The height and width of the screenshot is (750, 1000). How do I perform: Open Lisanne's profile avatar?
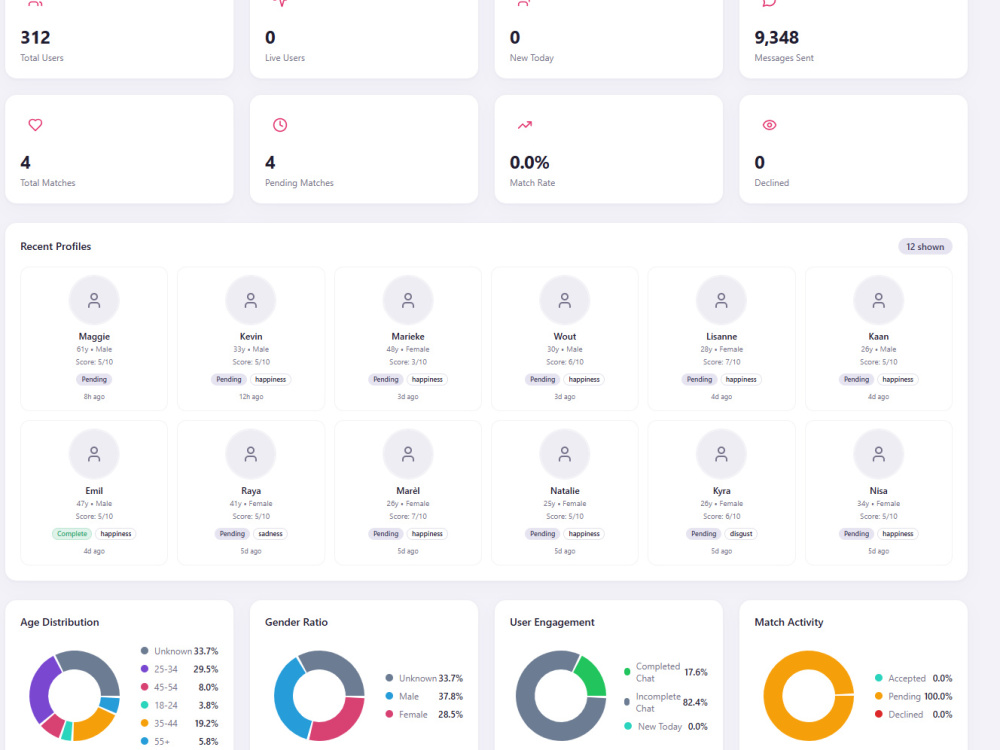pyautogui.click(x=721, y=300)
